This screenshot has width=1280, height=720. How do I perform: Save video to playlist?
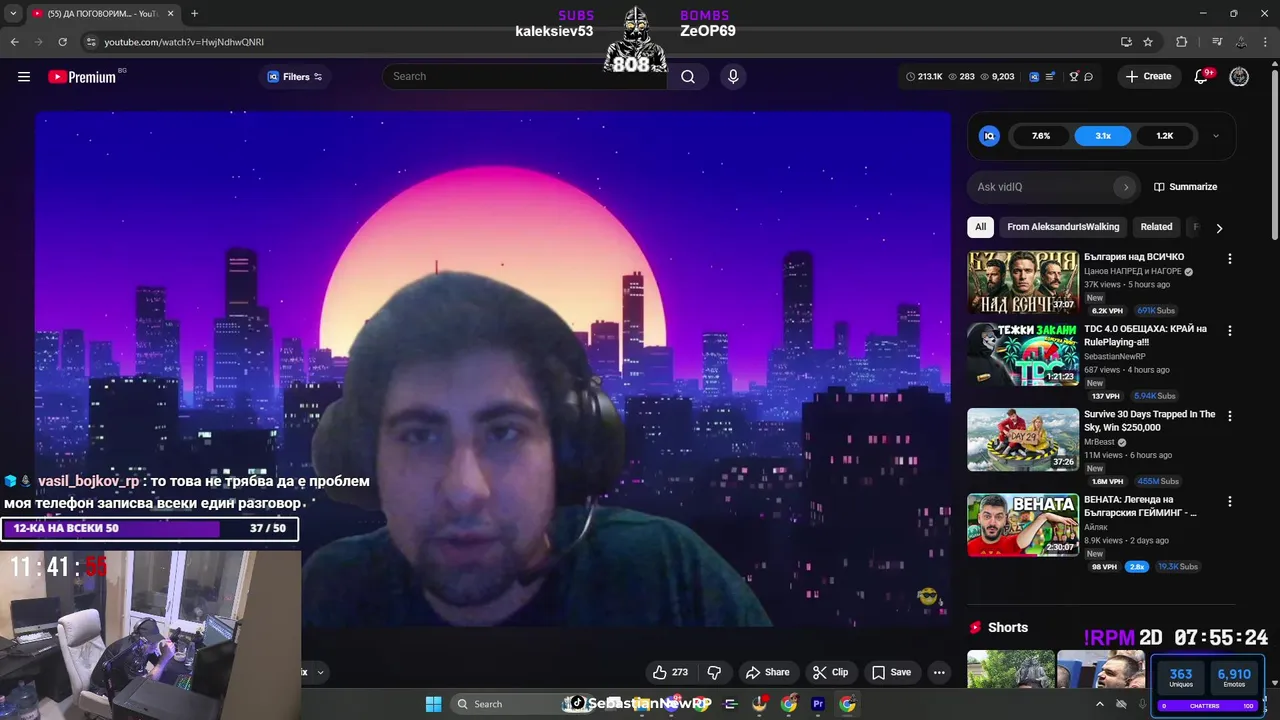[x=891, y=672]
